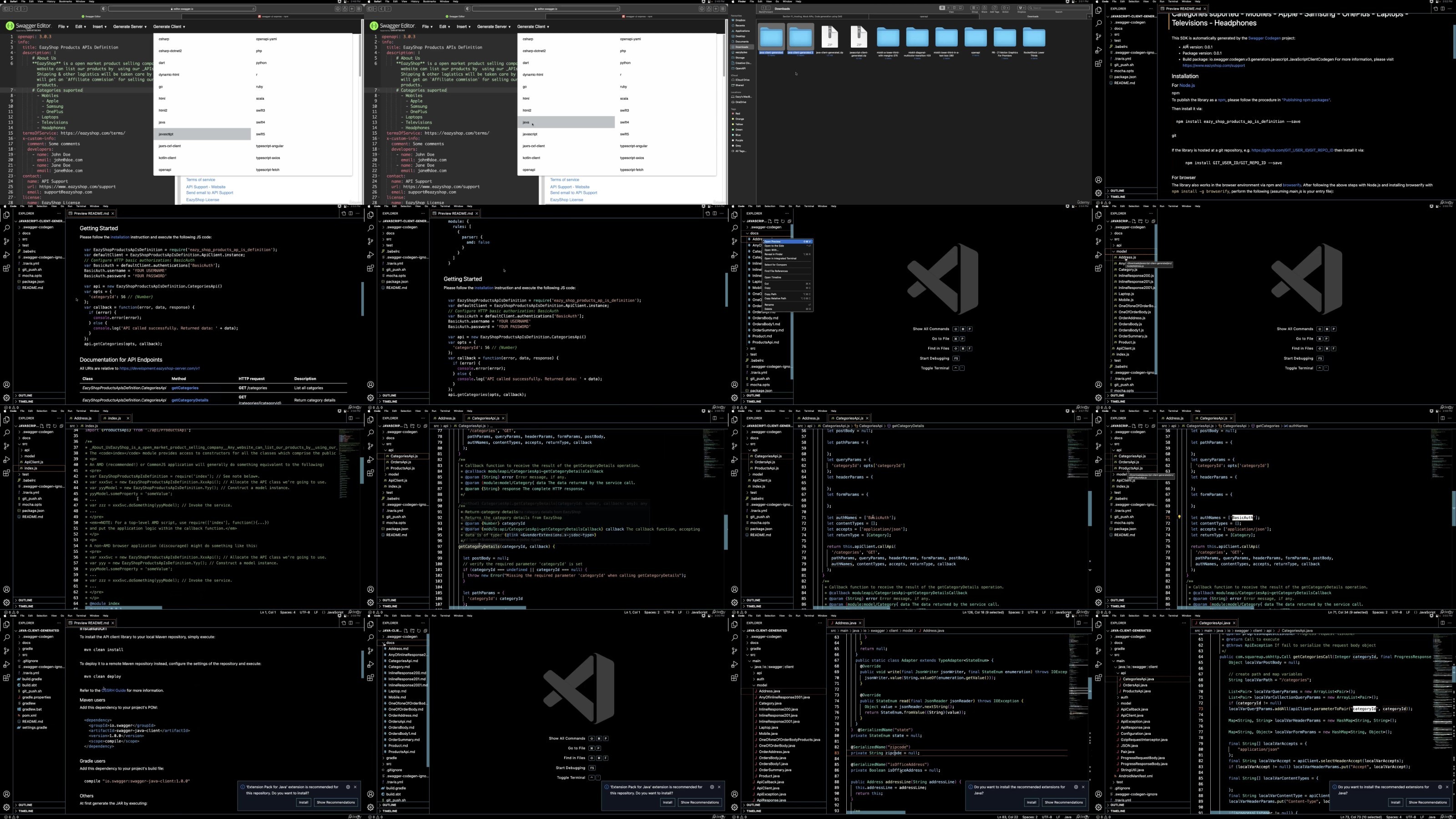
Task: Click New File icon in JAVA-CLIE header
Action: 406,631
